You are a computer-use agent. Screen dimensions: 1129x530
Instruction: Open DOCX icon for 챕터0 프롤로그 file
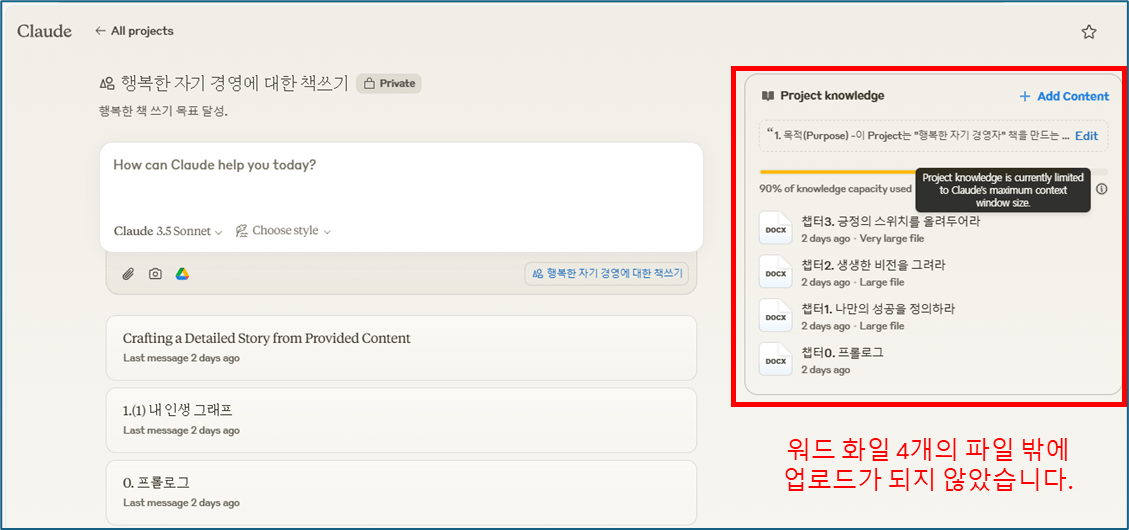pos(775,359)
